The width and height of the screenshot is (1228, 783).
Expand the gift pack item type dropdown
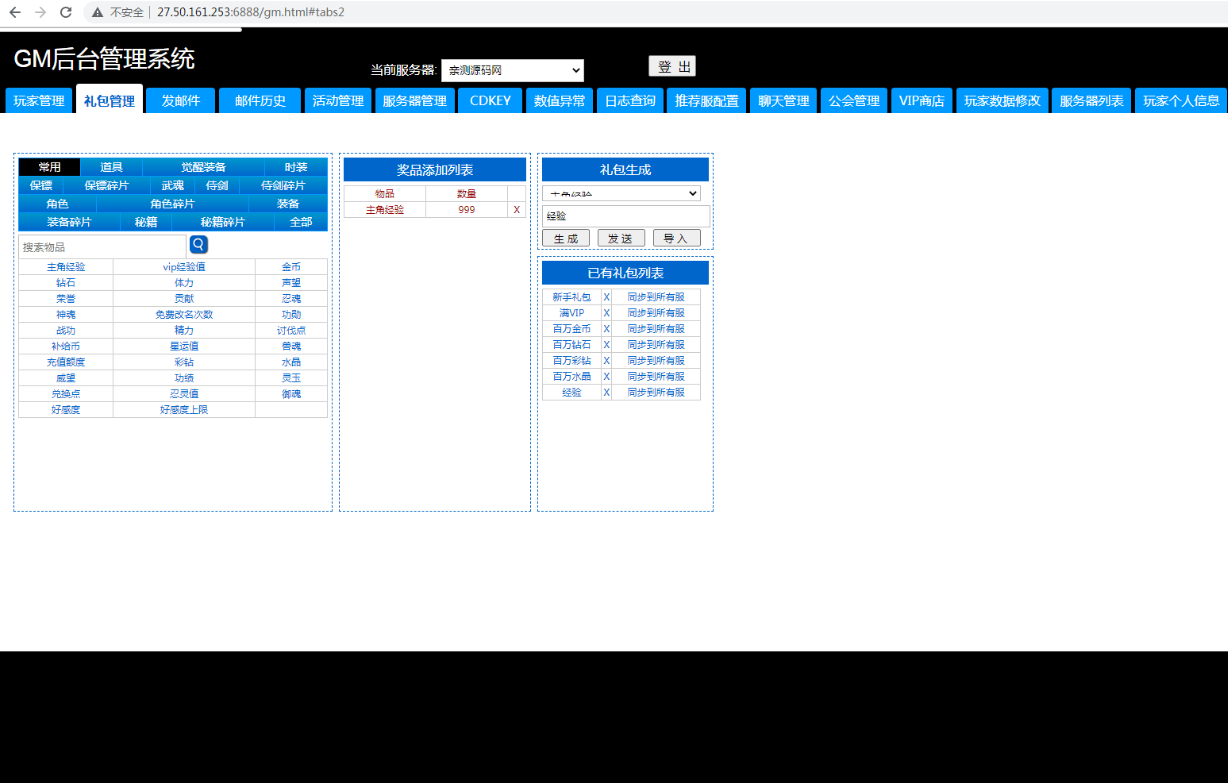(x=621, y=193)
